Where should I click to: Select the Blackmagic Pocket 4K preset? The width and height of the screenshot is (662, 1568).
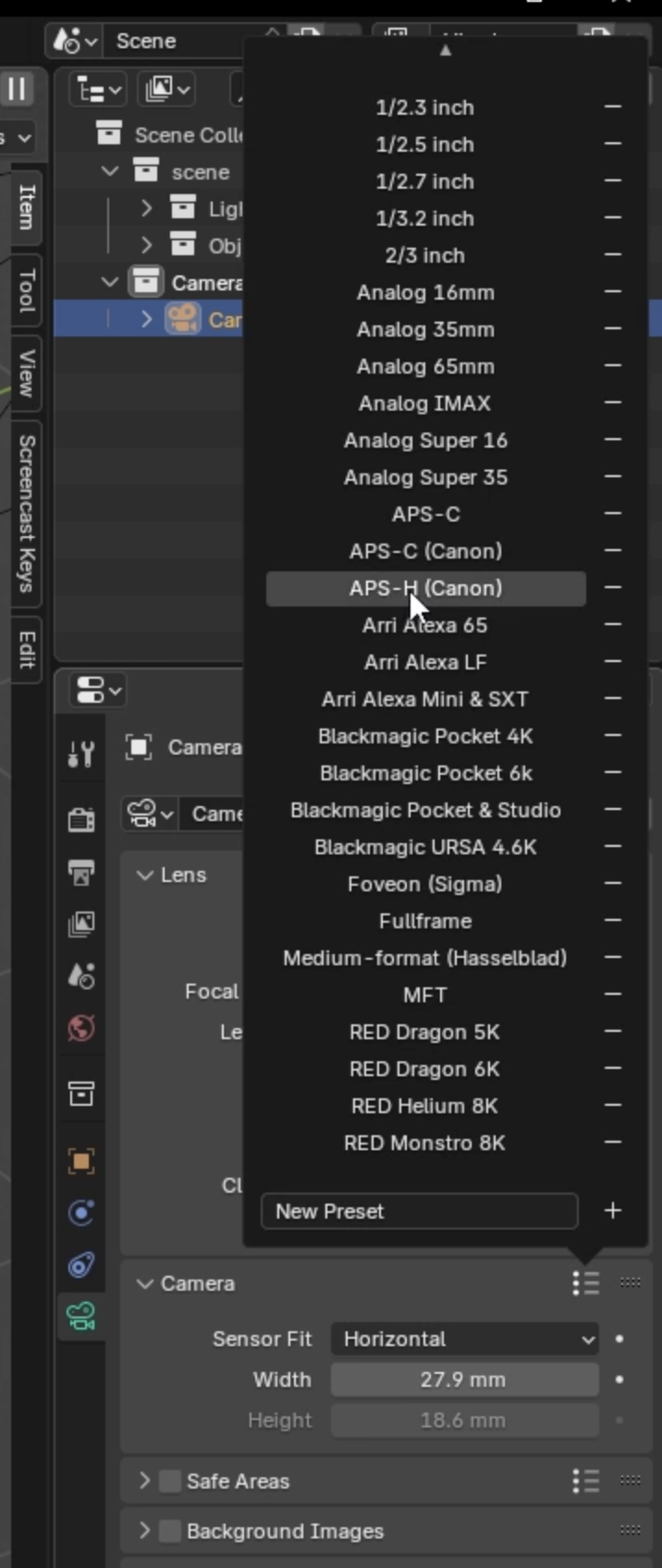click(x=425, y=736)
